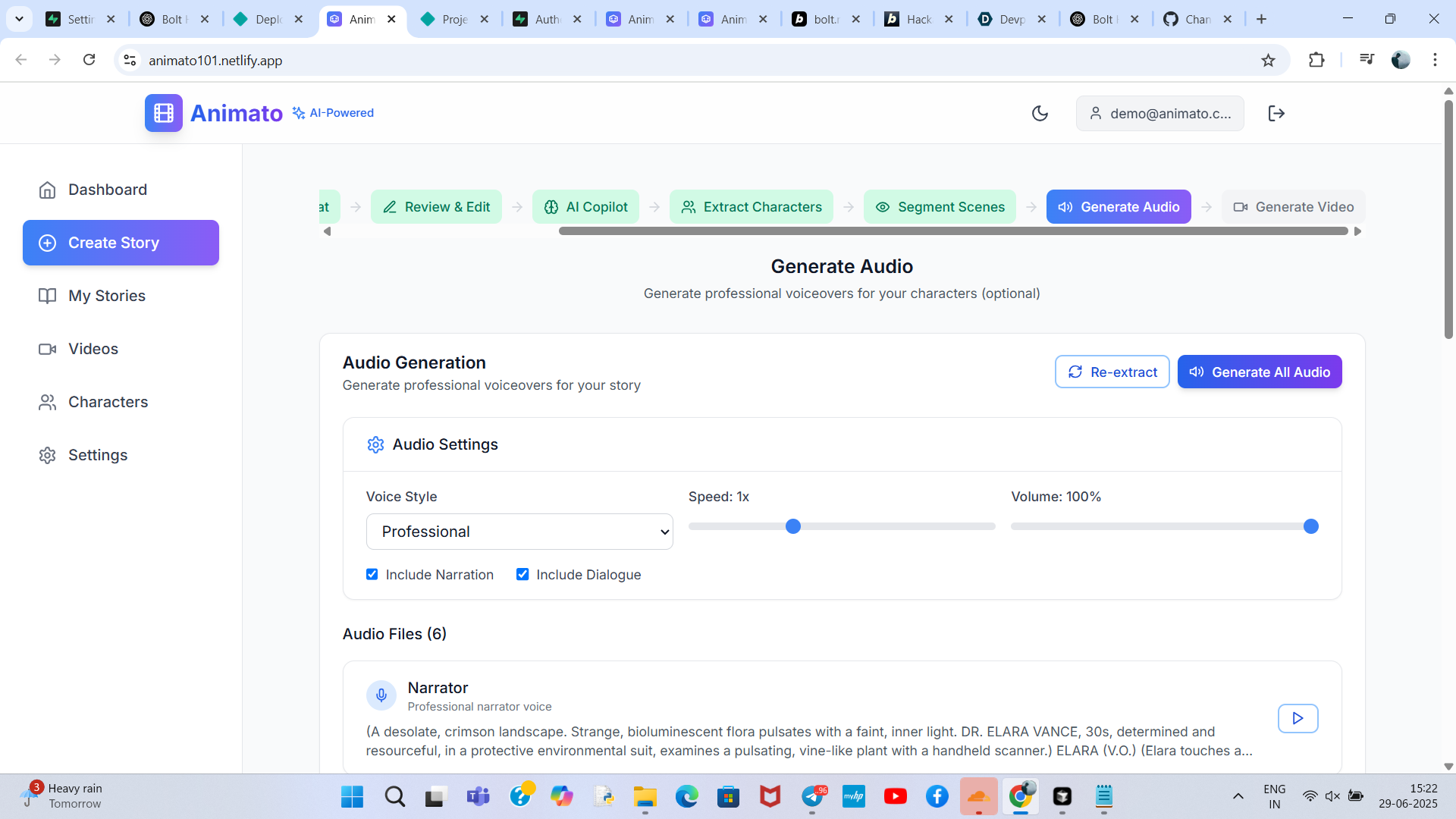Click Generate All Audio button

(1259, 372)
